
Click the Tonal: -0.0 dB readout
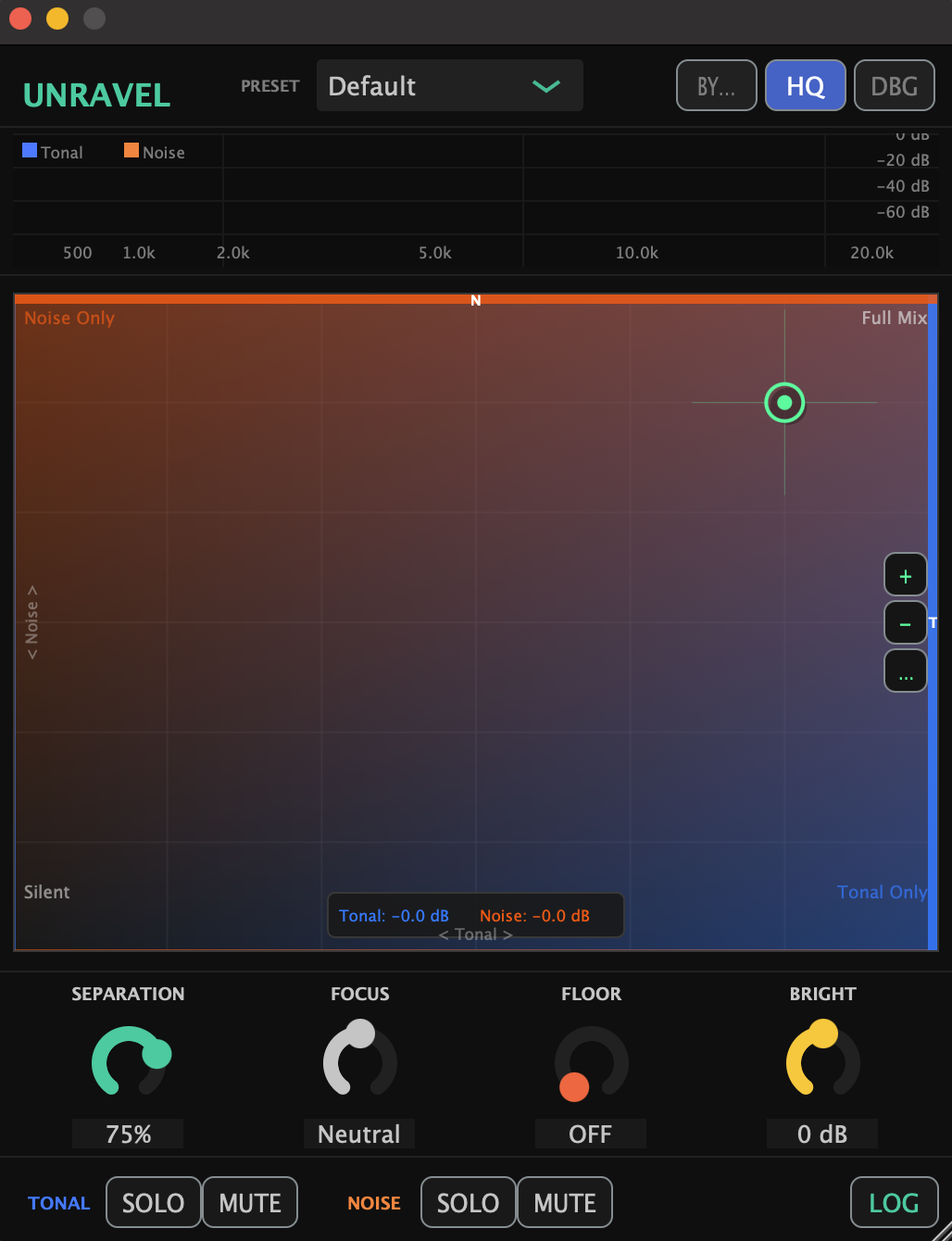[394, 916]
